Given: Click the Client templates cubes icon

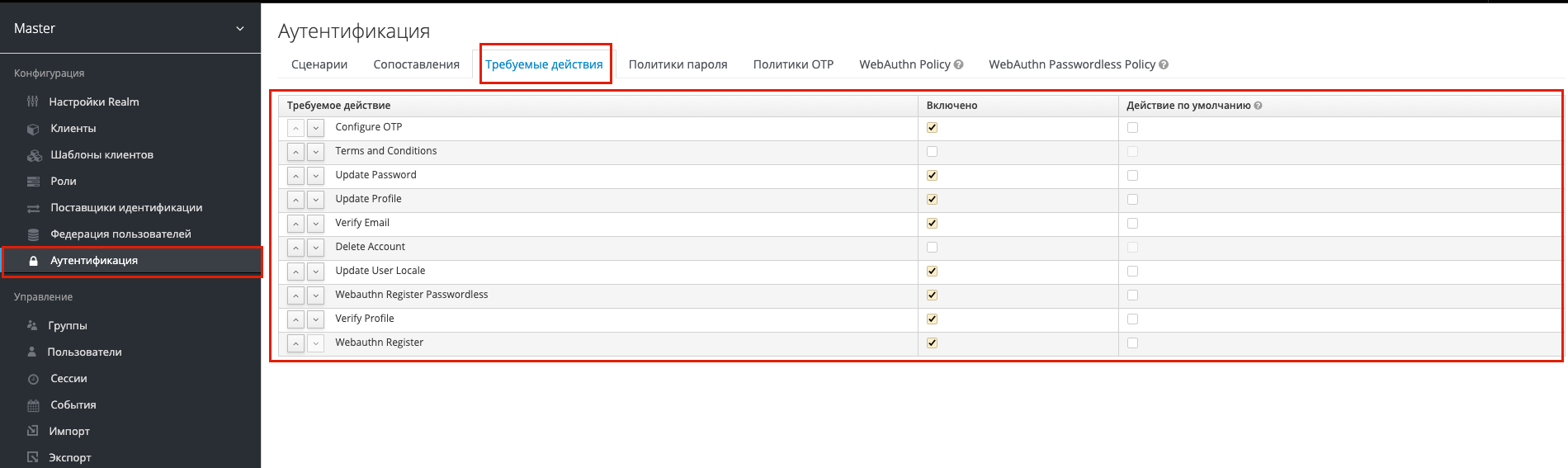Looking at the screenshot, I should pyautogui.click(x=34, y=155).
